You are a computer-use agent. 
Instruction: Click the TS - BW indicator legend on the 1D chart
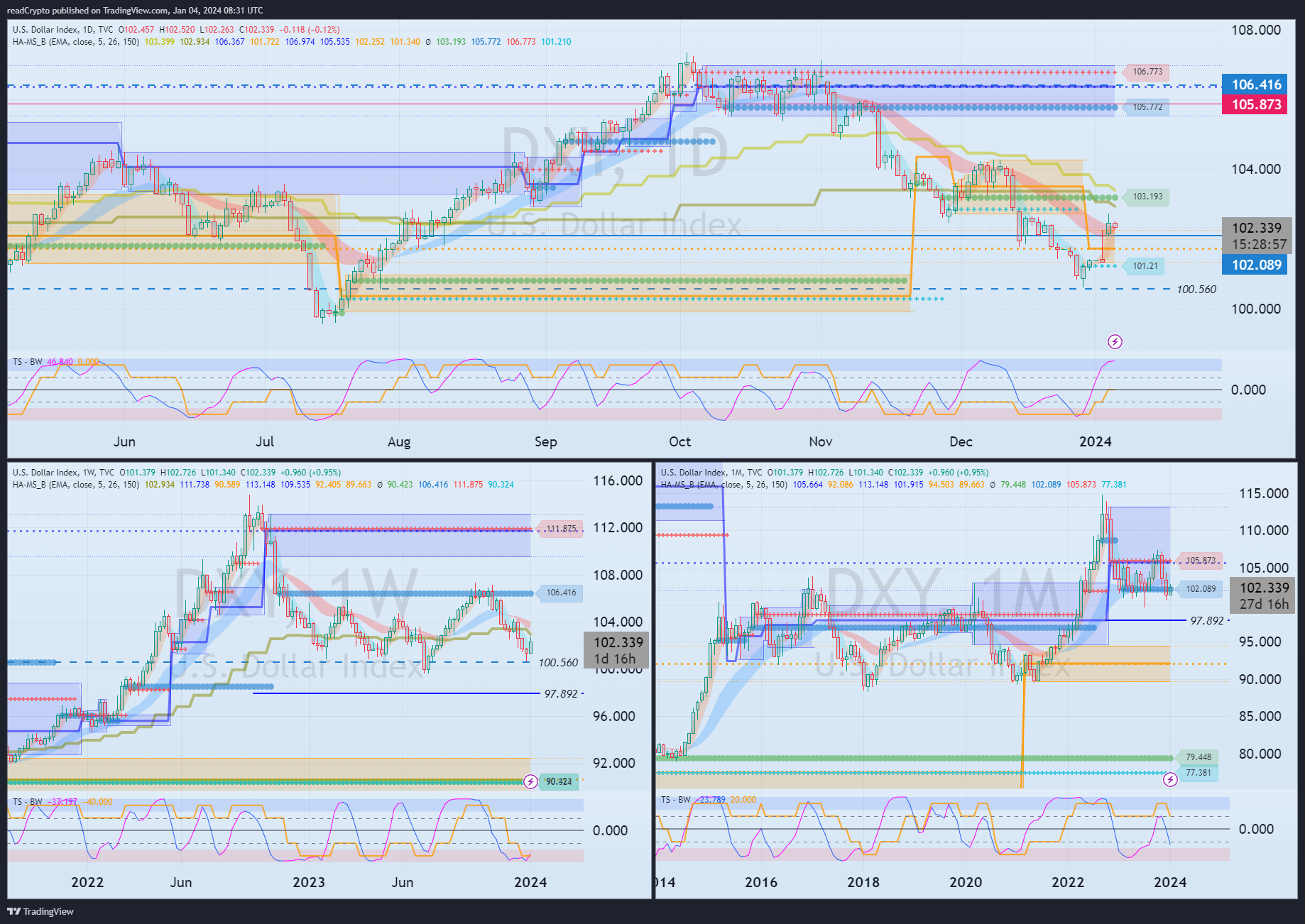[28, 362]
